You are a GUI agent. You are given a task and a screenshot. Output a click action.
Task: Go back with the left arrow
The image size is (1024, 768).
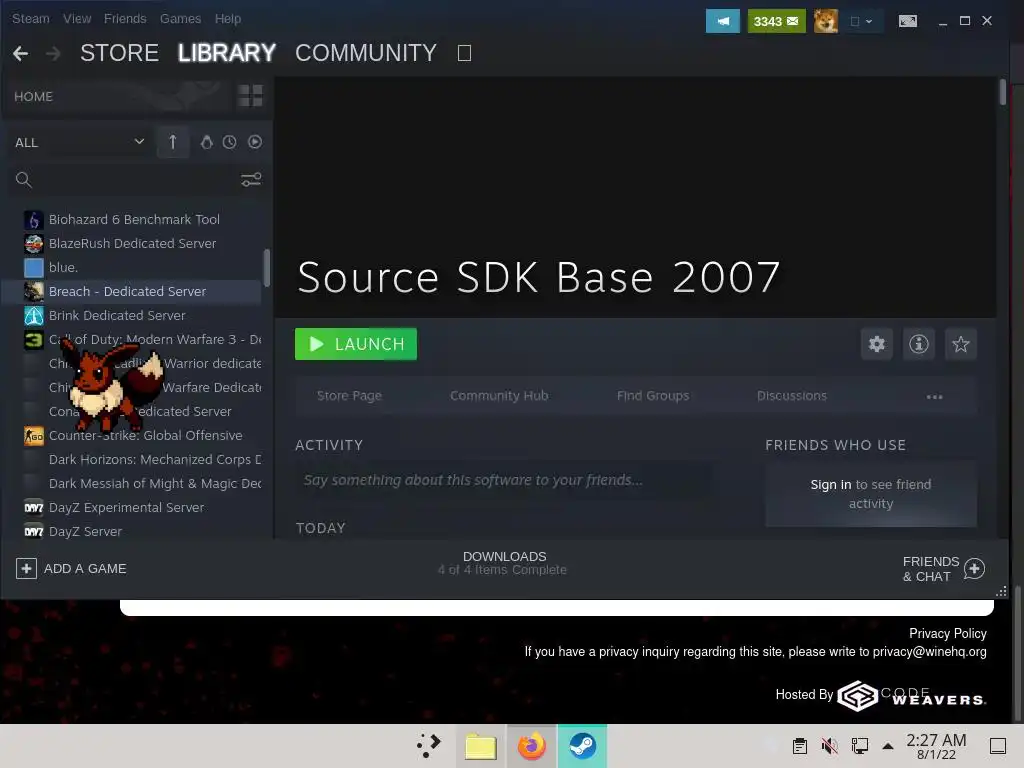coord(20,53)
